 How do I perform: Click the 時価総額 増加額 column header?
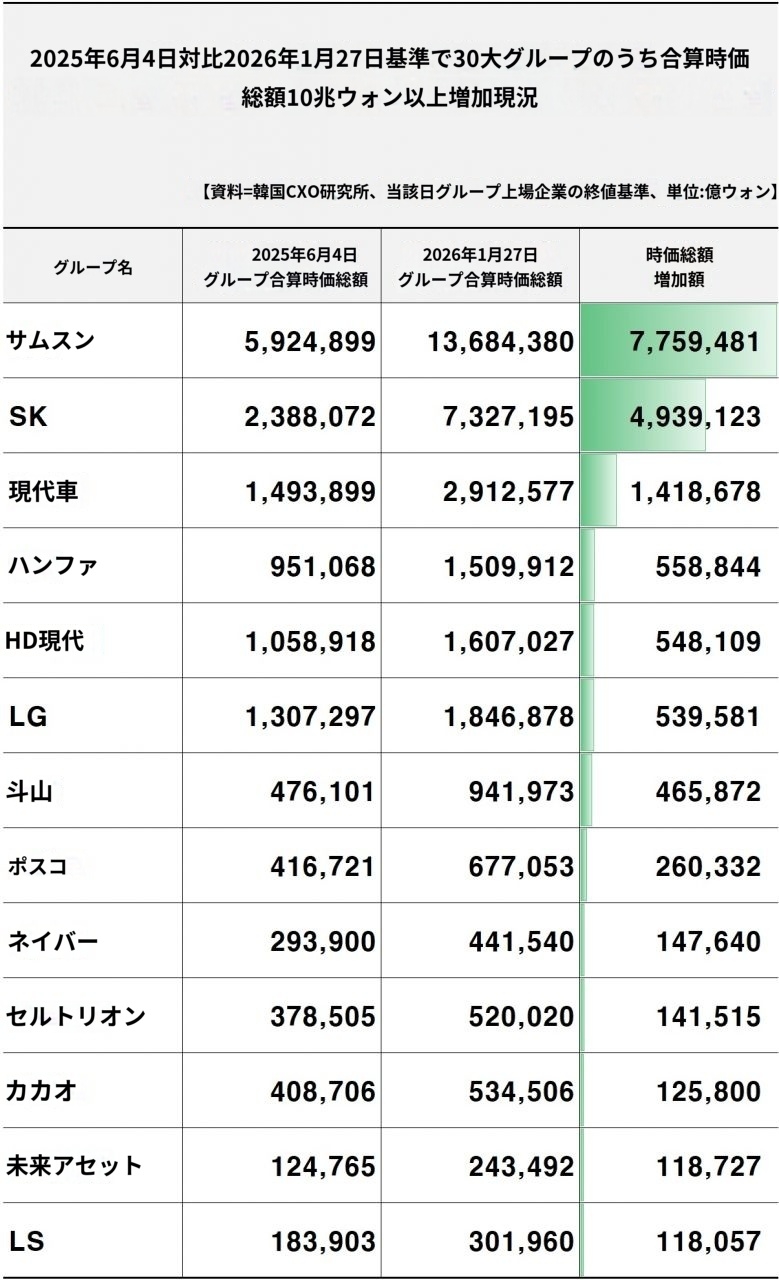(679, 267)
